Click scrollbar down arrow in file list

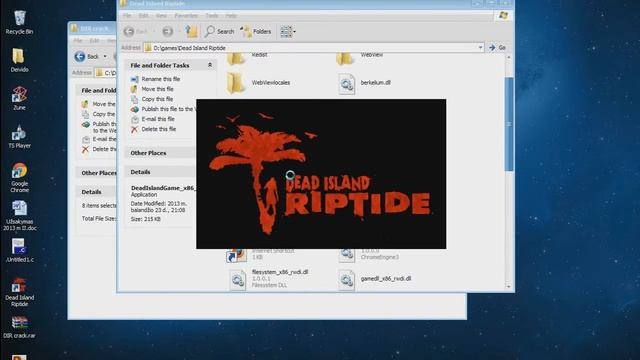tap(509, 287)
